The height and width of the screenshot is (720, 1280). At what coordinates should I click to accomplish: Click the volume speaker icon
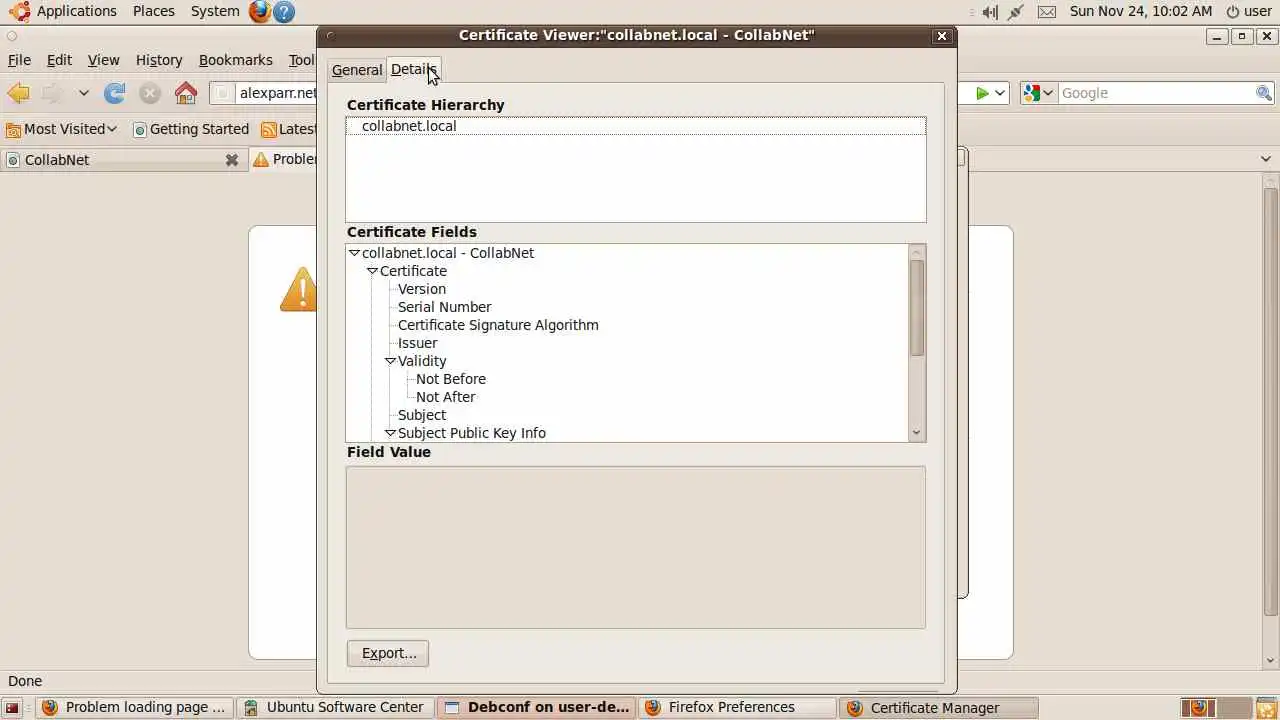(989, 11)
